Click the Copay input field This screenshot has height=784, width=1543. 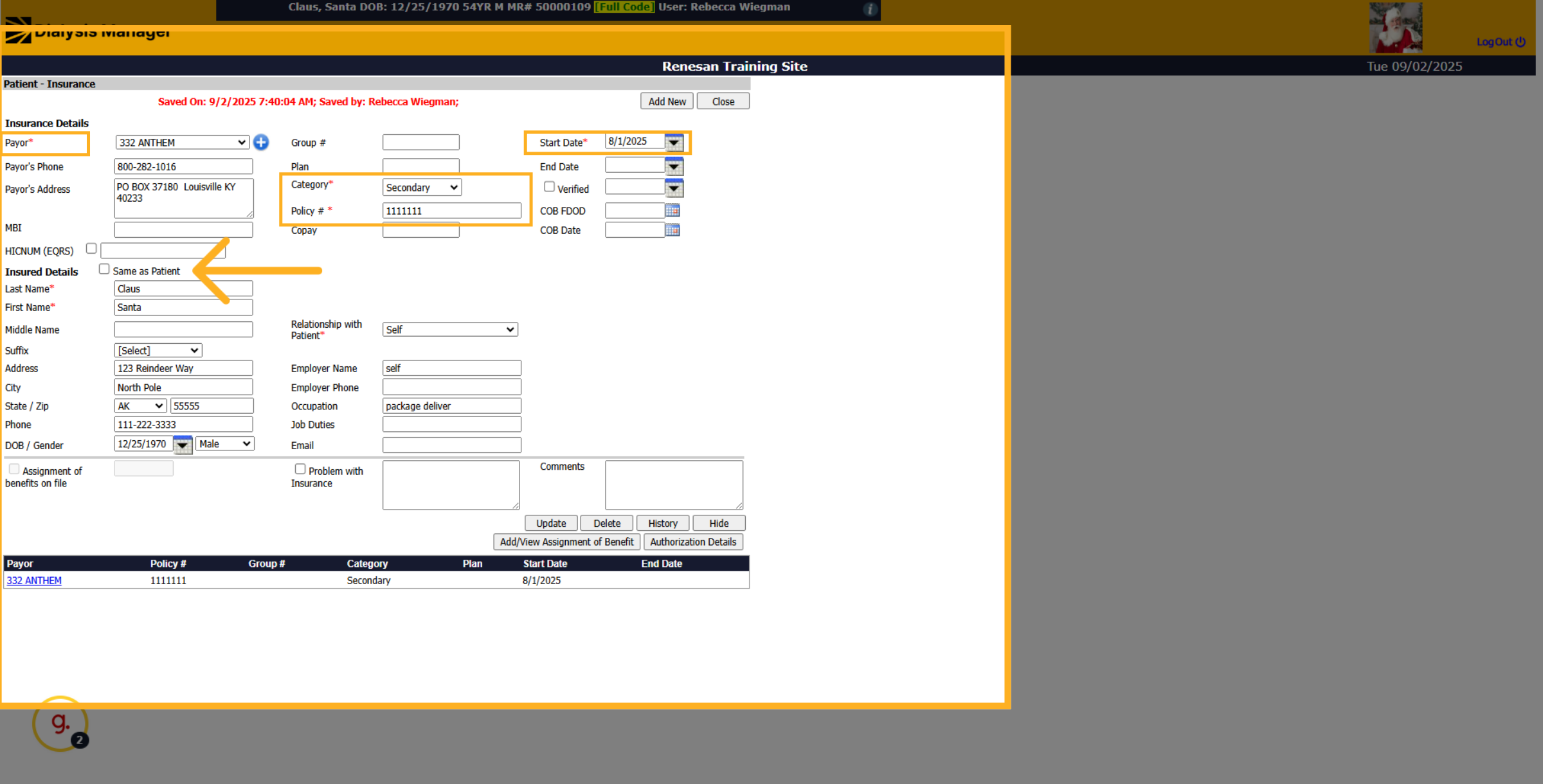click(420, 230)
